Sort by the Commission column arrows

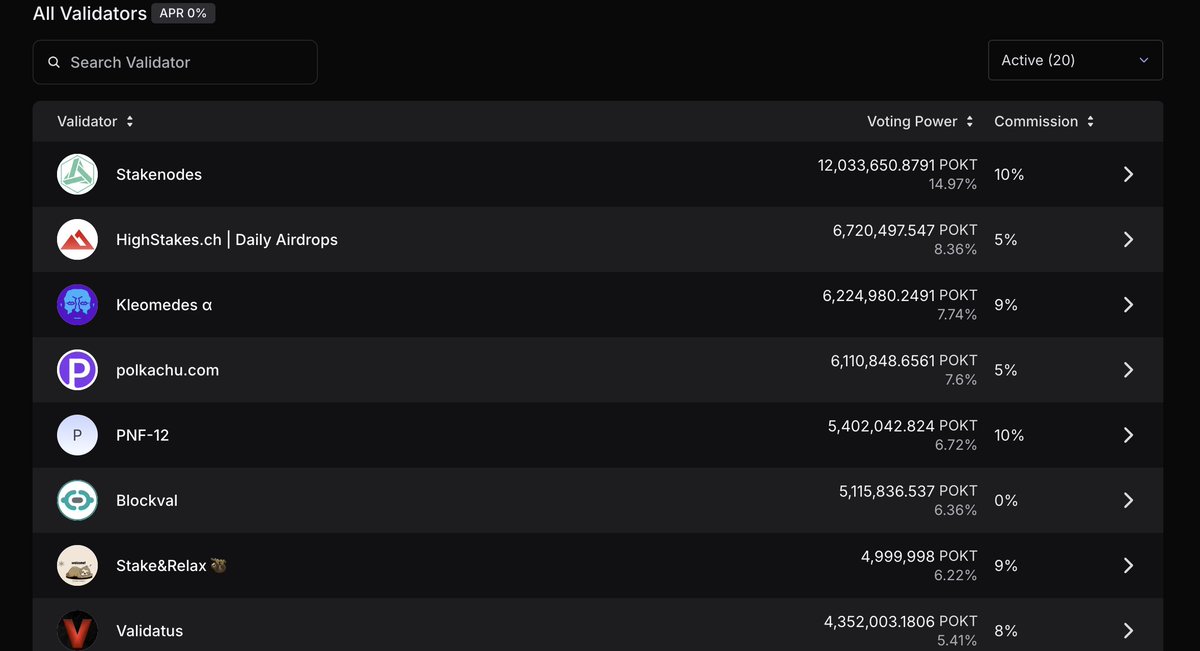(1090, 121)
